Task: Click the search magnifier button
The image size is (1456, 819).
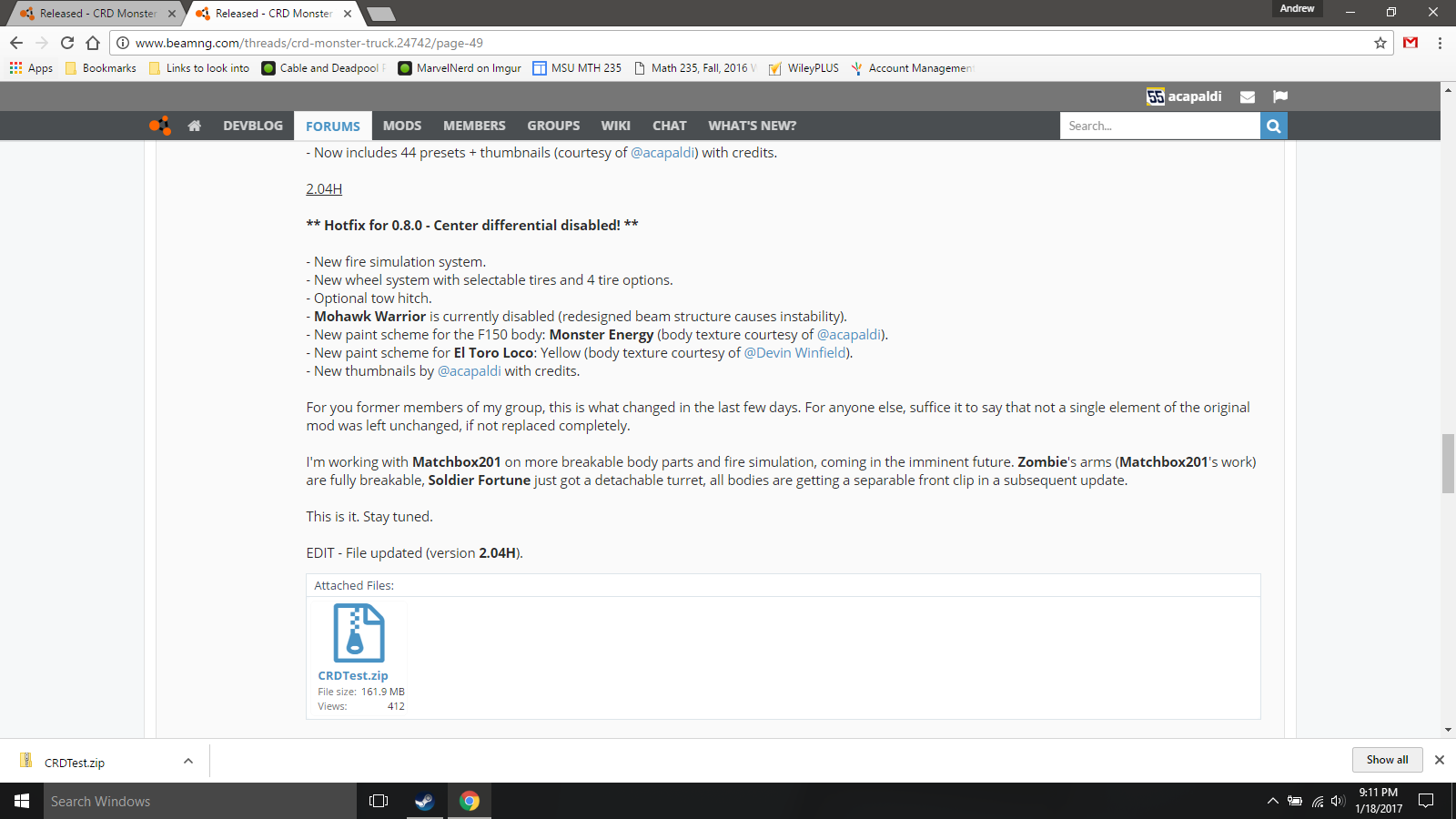Action: [x=1274, y=126]
